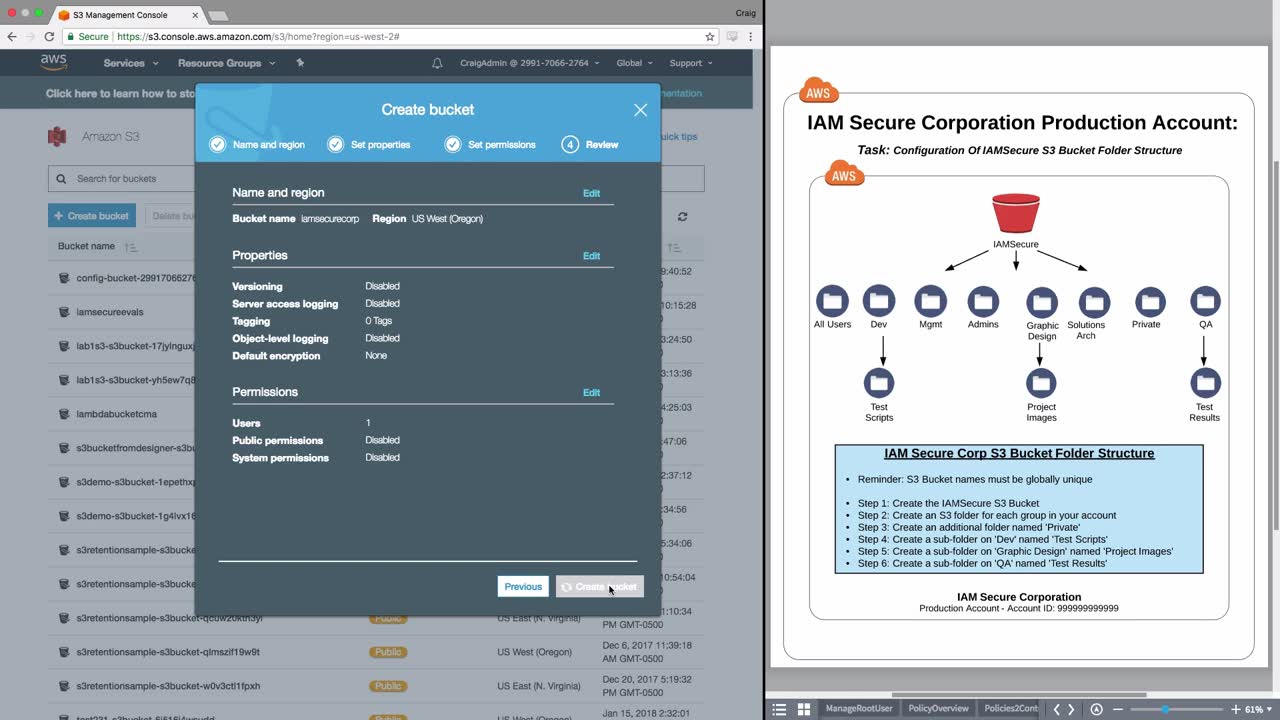Open the AWS notifications bell
The width and height of the screenshot is (1280, 720).
437,63
